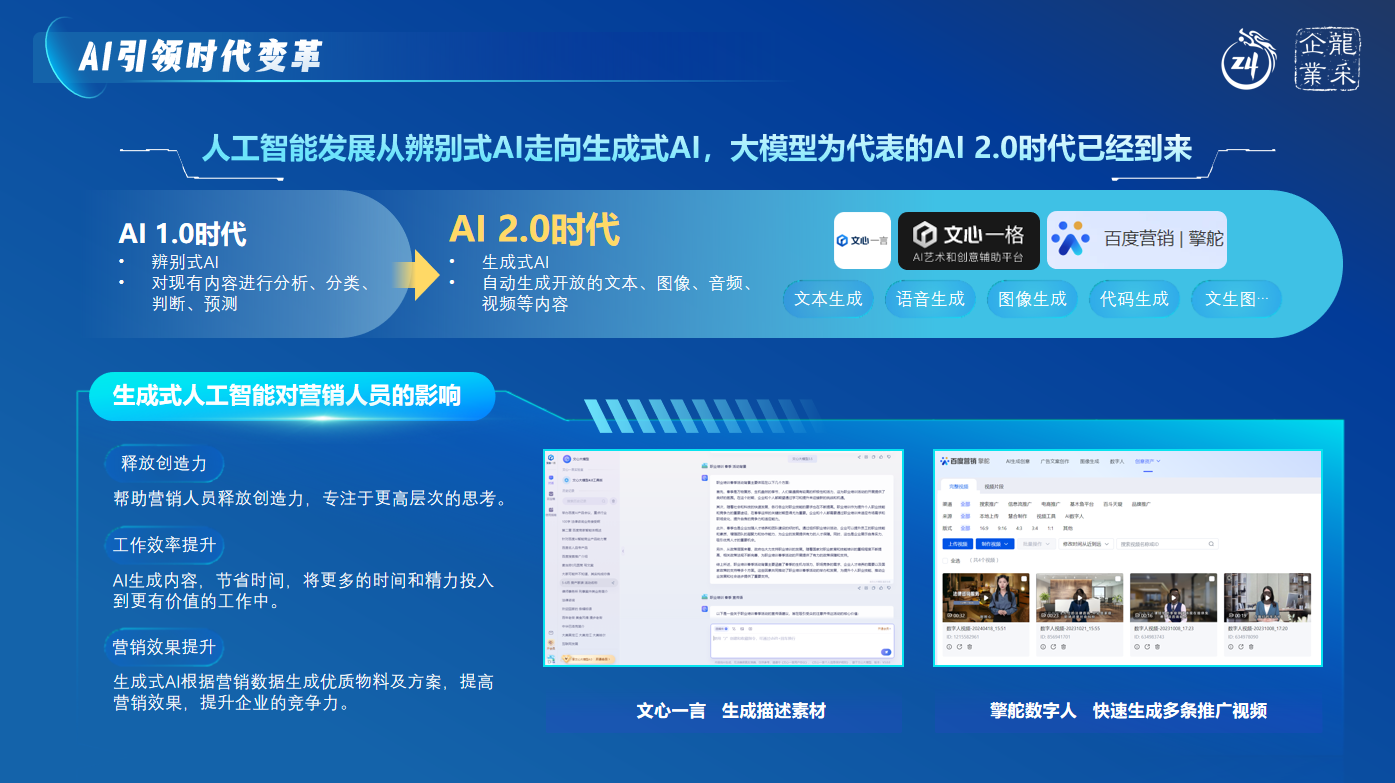Filter by 搜索推广 channel
Screen dimensions: 1395x783
[988, 504]
